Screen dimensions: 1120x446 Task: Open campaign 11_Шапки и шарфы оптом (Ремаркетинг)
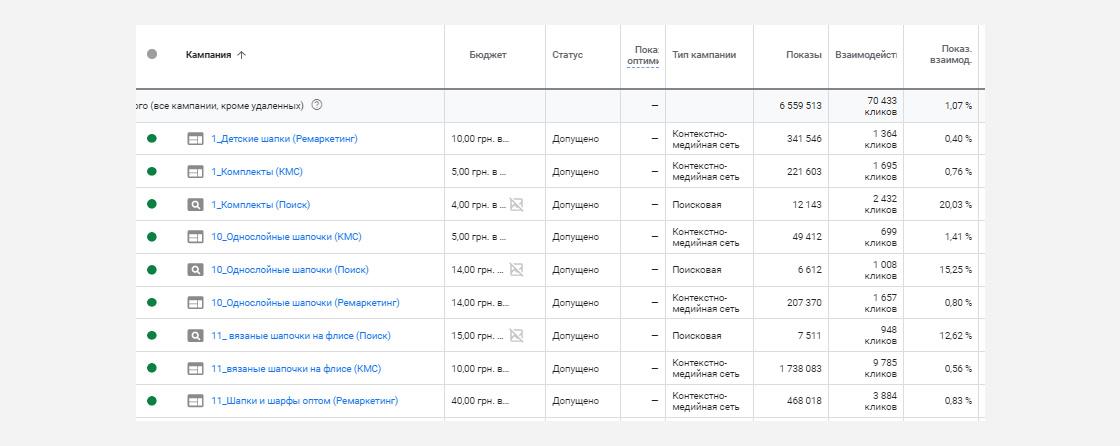(304, 401)
